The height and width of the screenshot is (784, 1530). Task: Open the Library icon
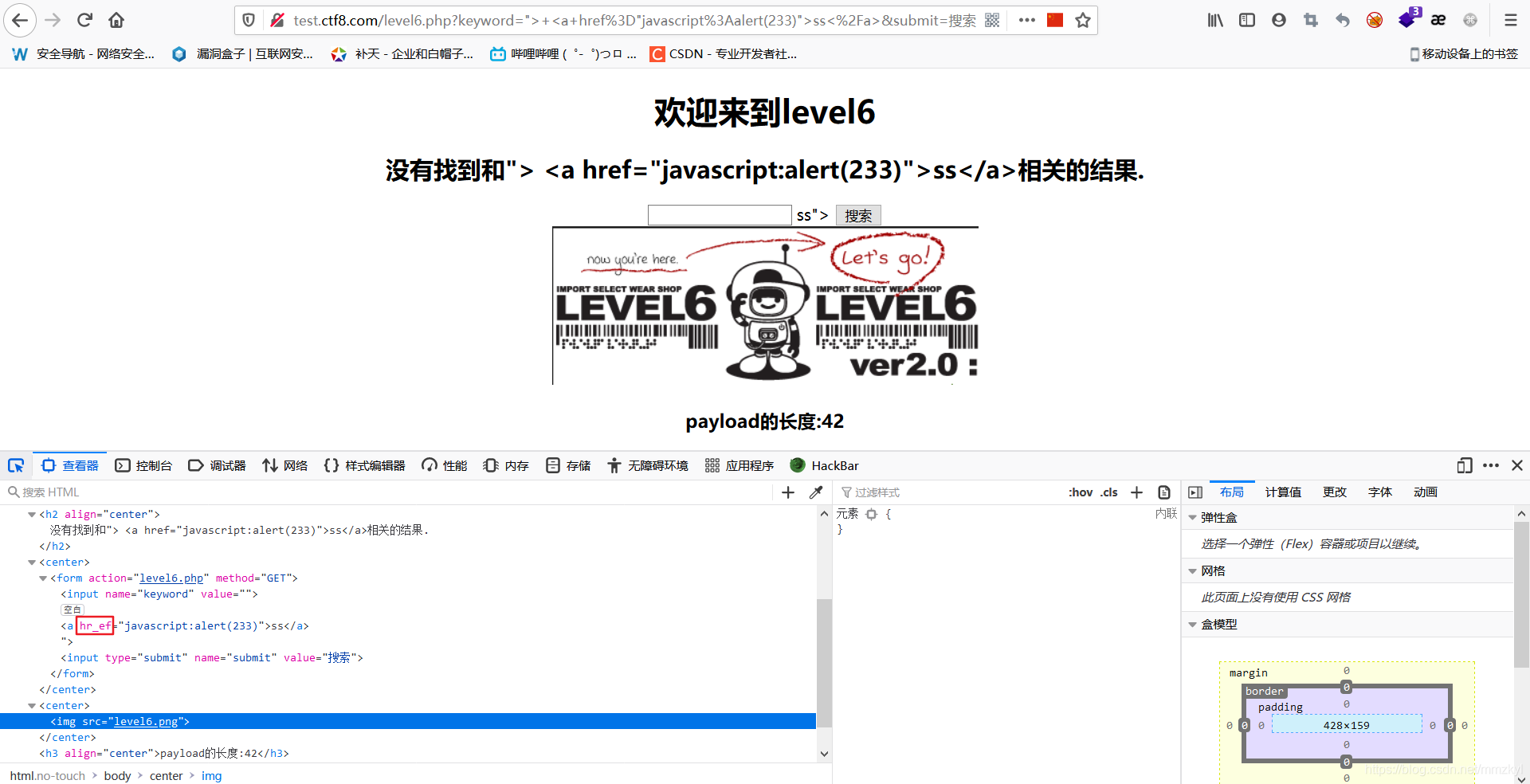pos(1215,20)
